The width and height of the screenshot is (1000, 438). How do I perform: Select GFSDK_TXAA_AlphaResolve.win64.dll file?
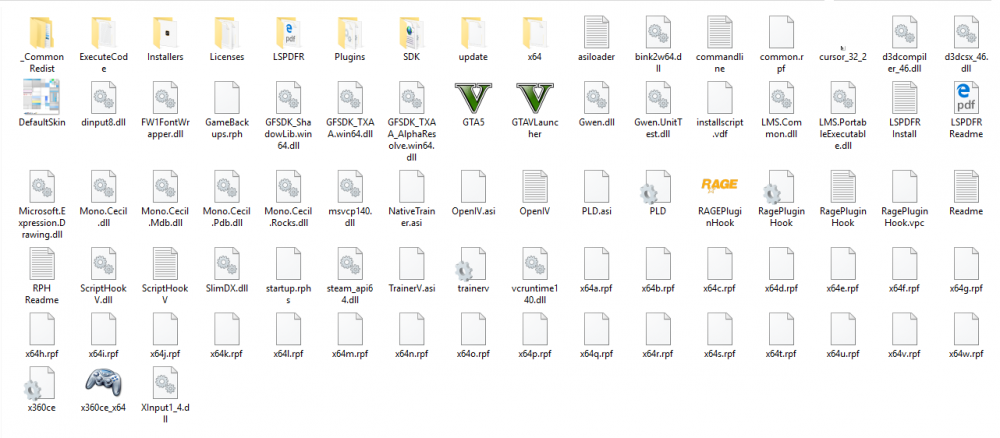[x=412, y=98]
